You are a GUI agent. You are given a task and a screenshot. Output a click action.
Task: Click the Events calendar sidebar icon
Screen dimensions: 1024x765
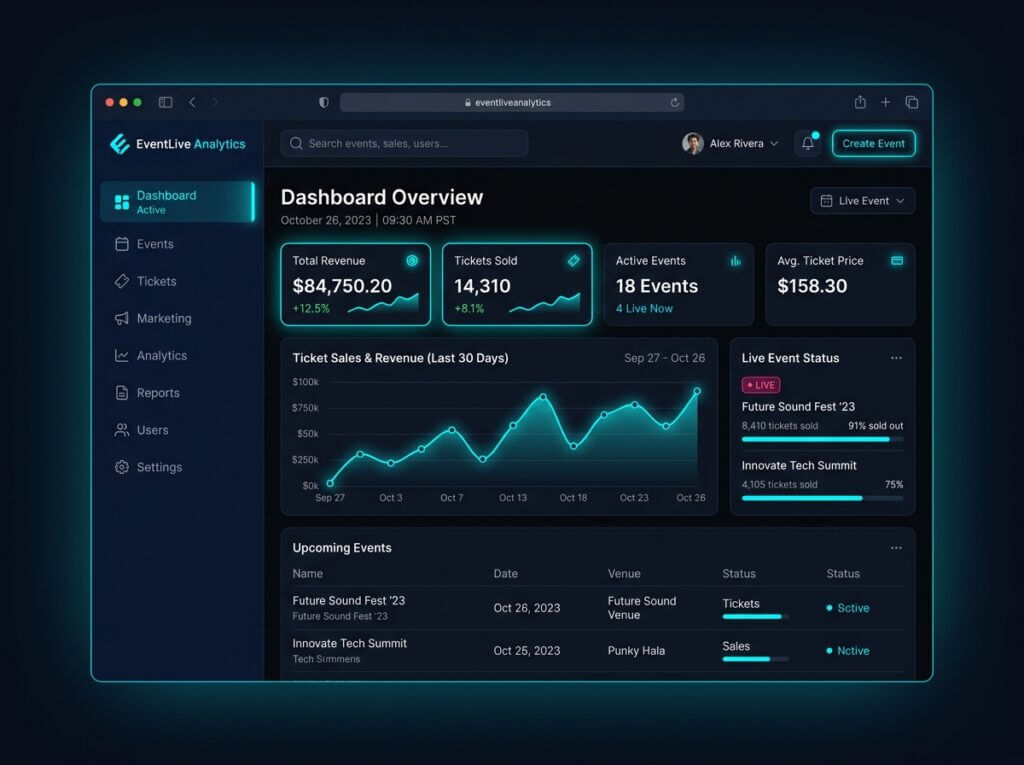click(121, 244)
